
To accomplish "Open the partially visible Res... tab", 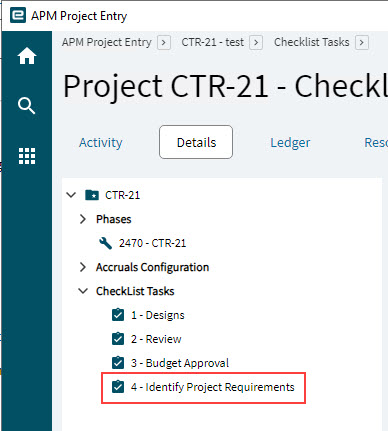I will 376,143.
